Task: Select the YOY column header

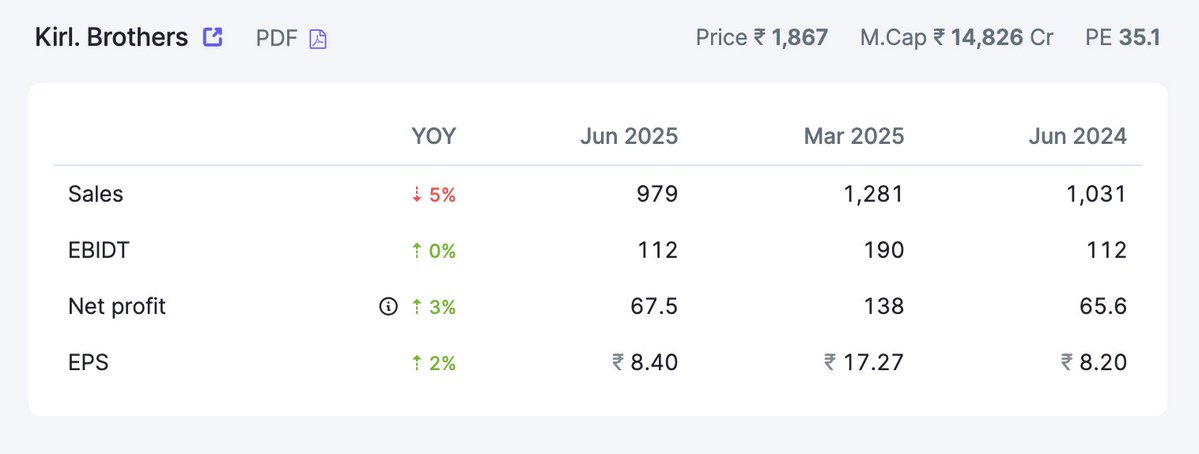Action: tap(434, 136)
